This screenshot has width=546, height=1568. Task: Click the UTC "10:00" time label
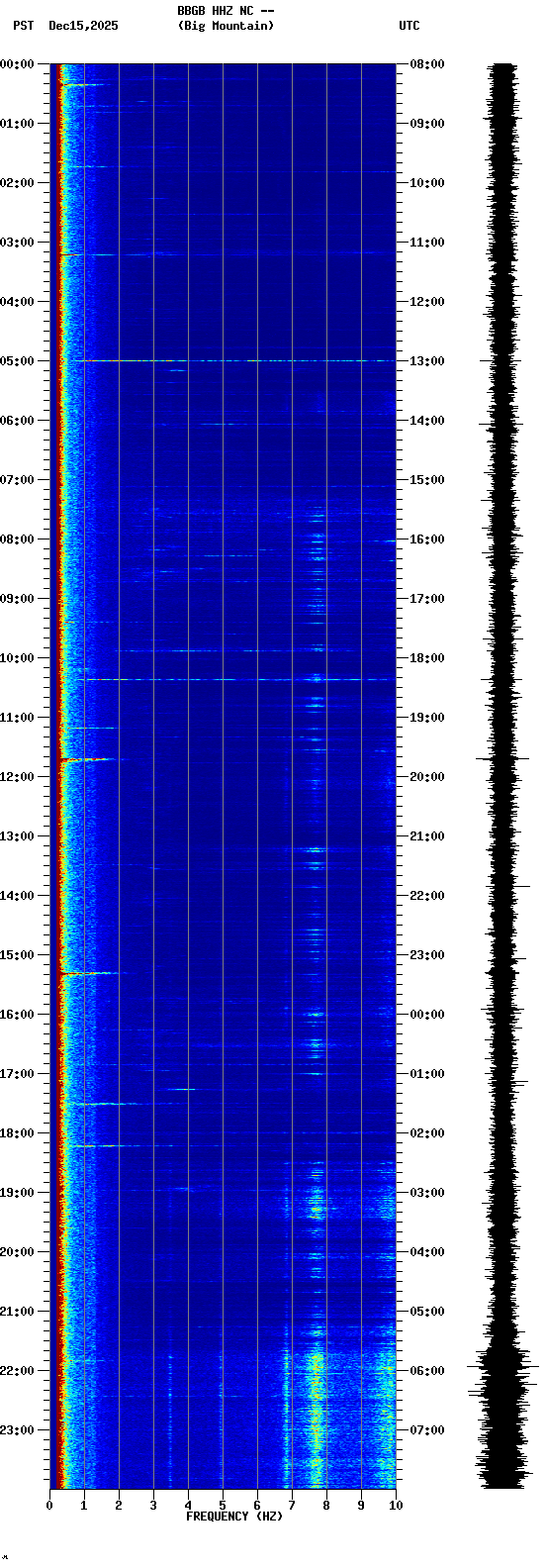[x=427, y=183]
